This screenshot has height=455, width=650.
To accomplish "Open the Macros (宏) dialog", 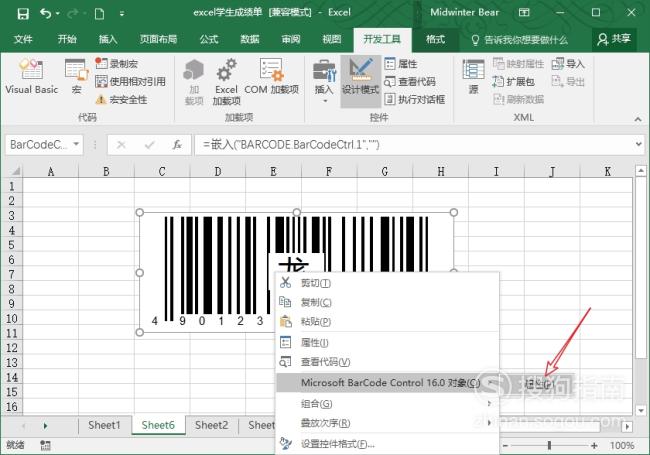I will pyautogui.click(x=77, y=77).
